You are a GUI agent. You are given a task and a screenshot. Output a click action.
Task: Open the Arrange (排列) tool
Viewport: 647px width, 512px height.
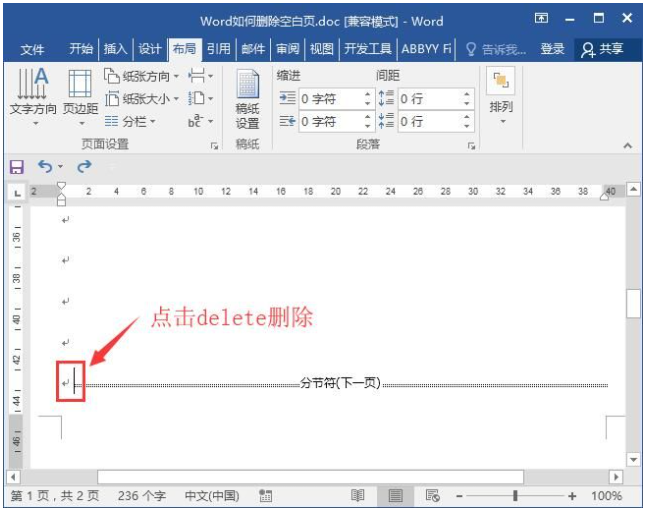pyautogui.click(x=501, y=92)
